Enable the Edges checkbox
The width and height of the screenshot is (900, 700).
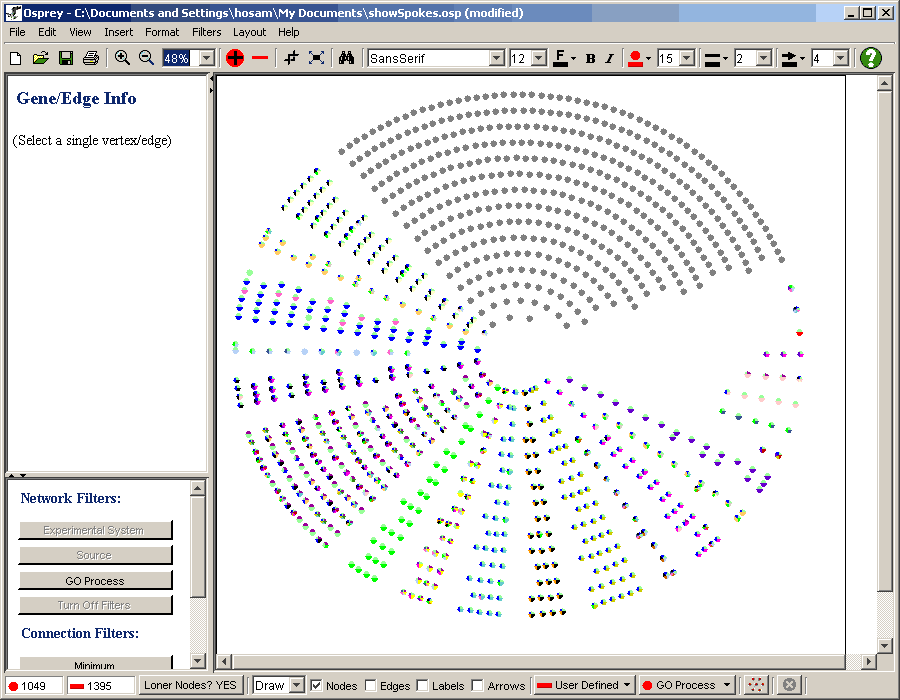(x=371, y=685)
